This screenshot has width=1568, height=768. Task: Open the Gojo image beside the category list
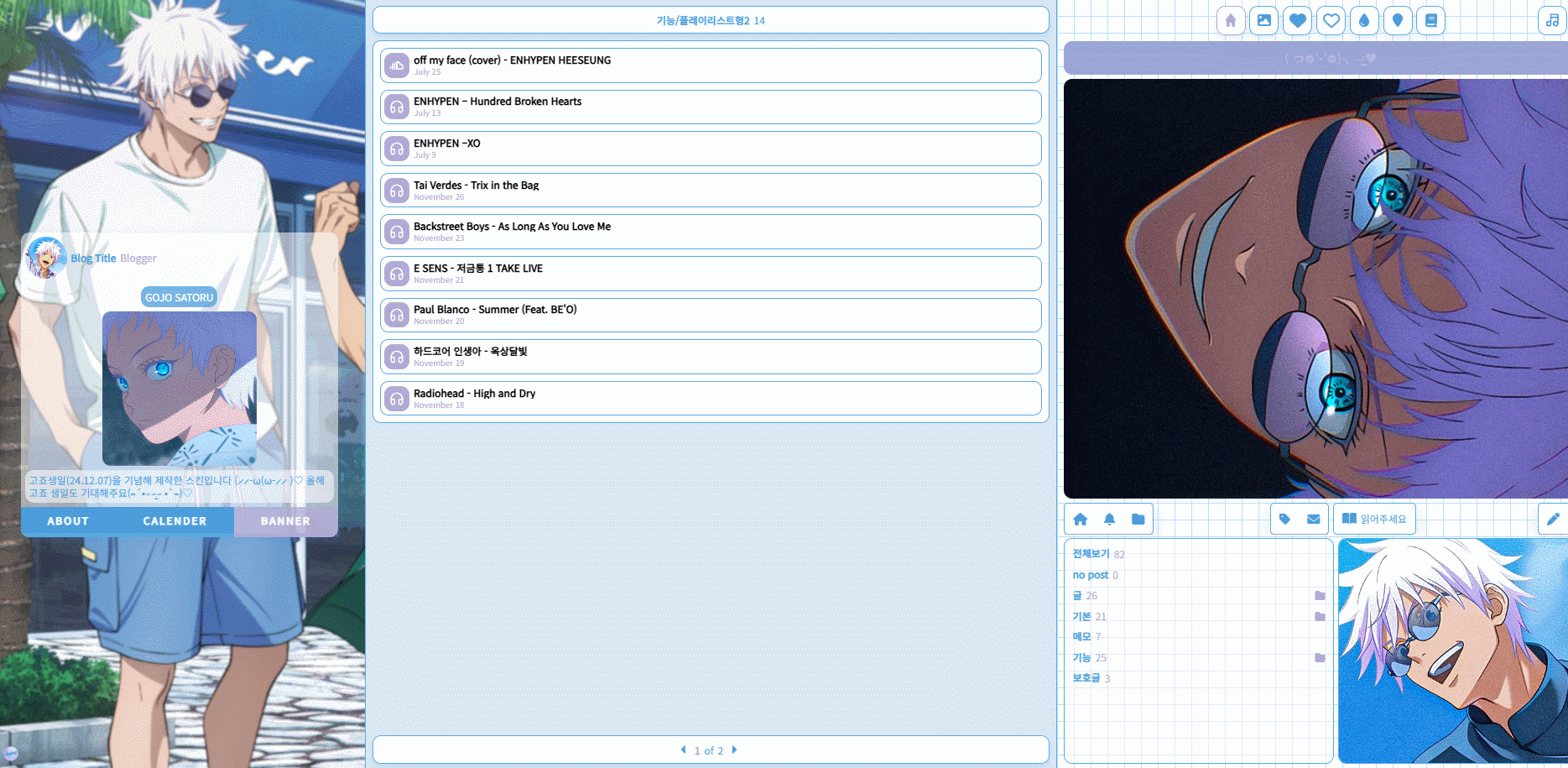pyautogui.click(x=1453, y=651)
